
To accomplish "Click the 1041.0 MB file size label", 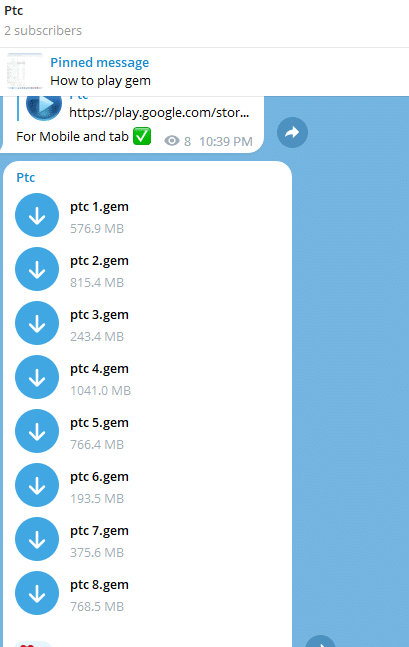I will click(100, 390).
